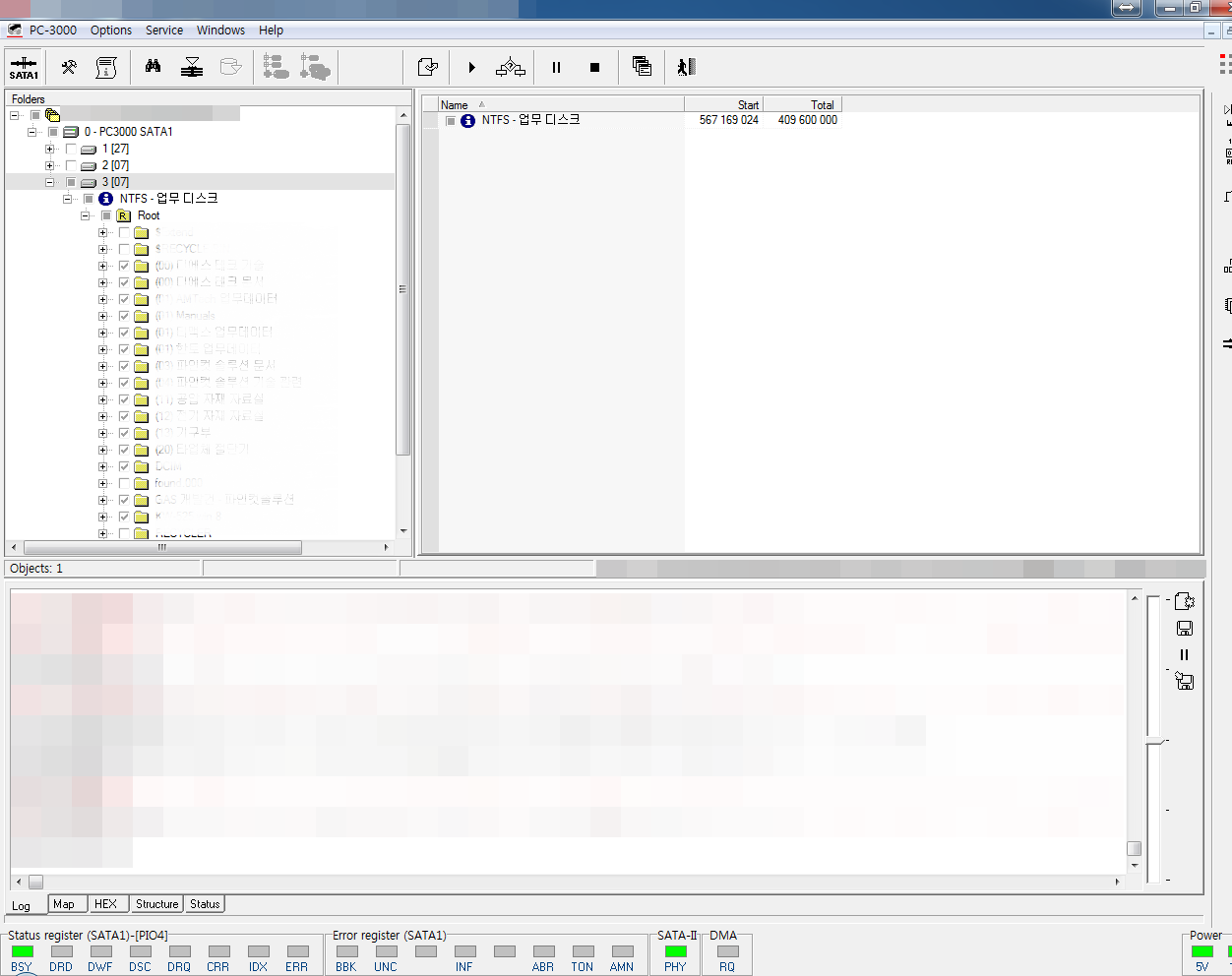The width and height of the screenshot is (1232, 976).
Task: Check the found.000 folder checkbox
Action: pyautogui.click(x=124, y=483)
